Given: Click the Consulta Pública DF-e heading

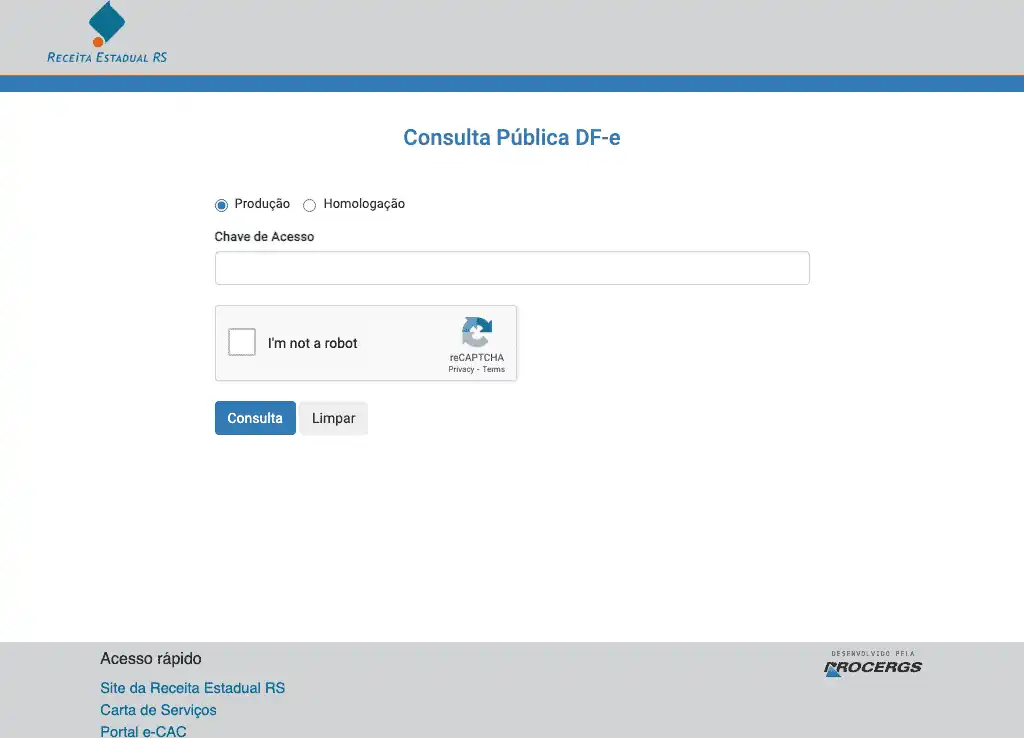Looking at the screenshot, I should point(511,137).
